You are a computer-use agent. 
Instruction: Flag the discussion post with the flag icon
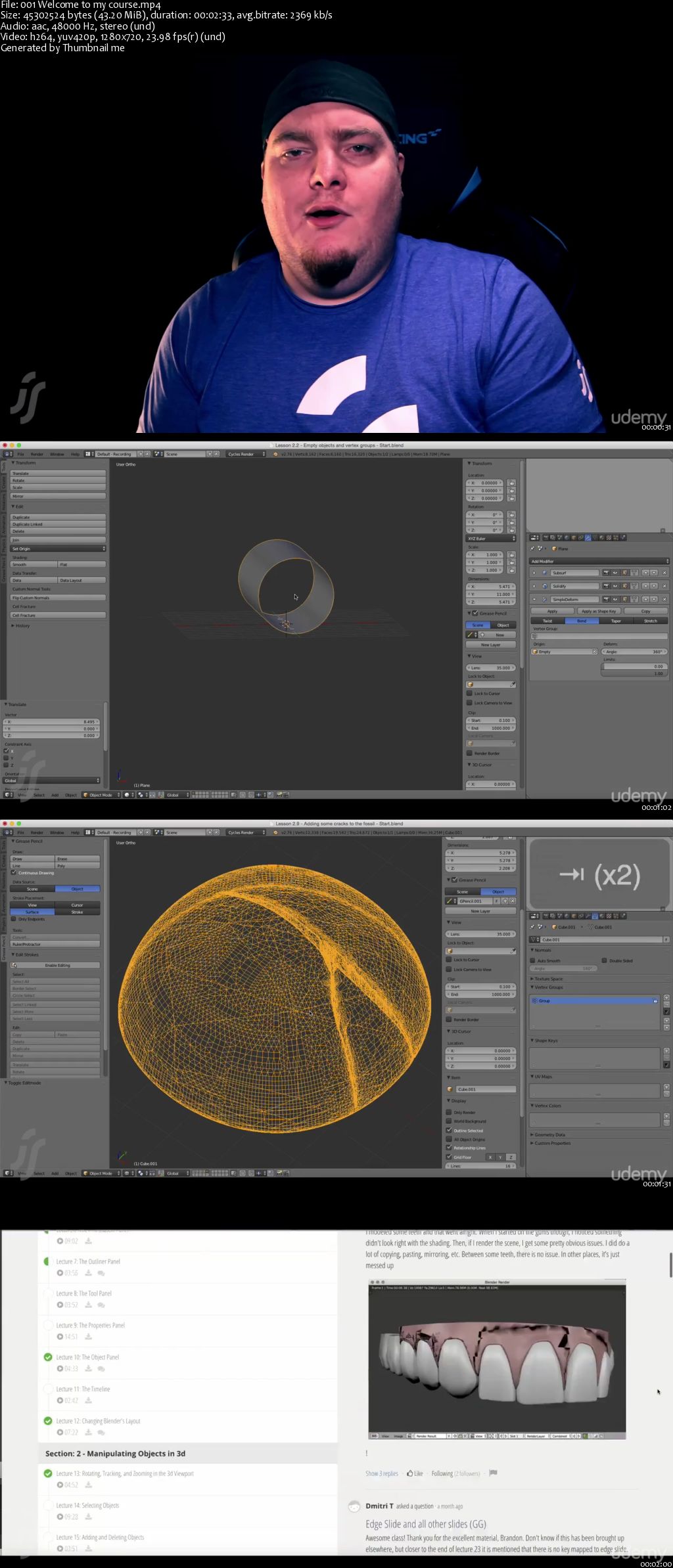(x=493, y=1473)
